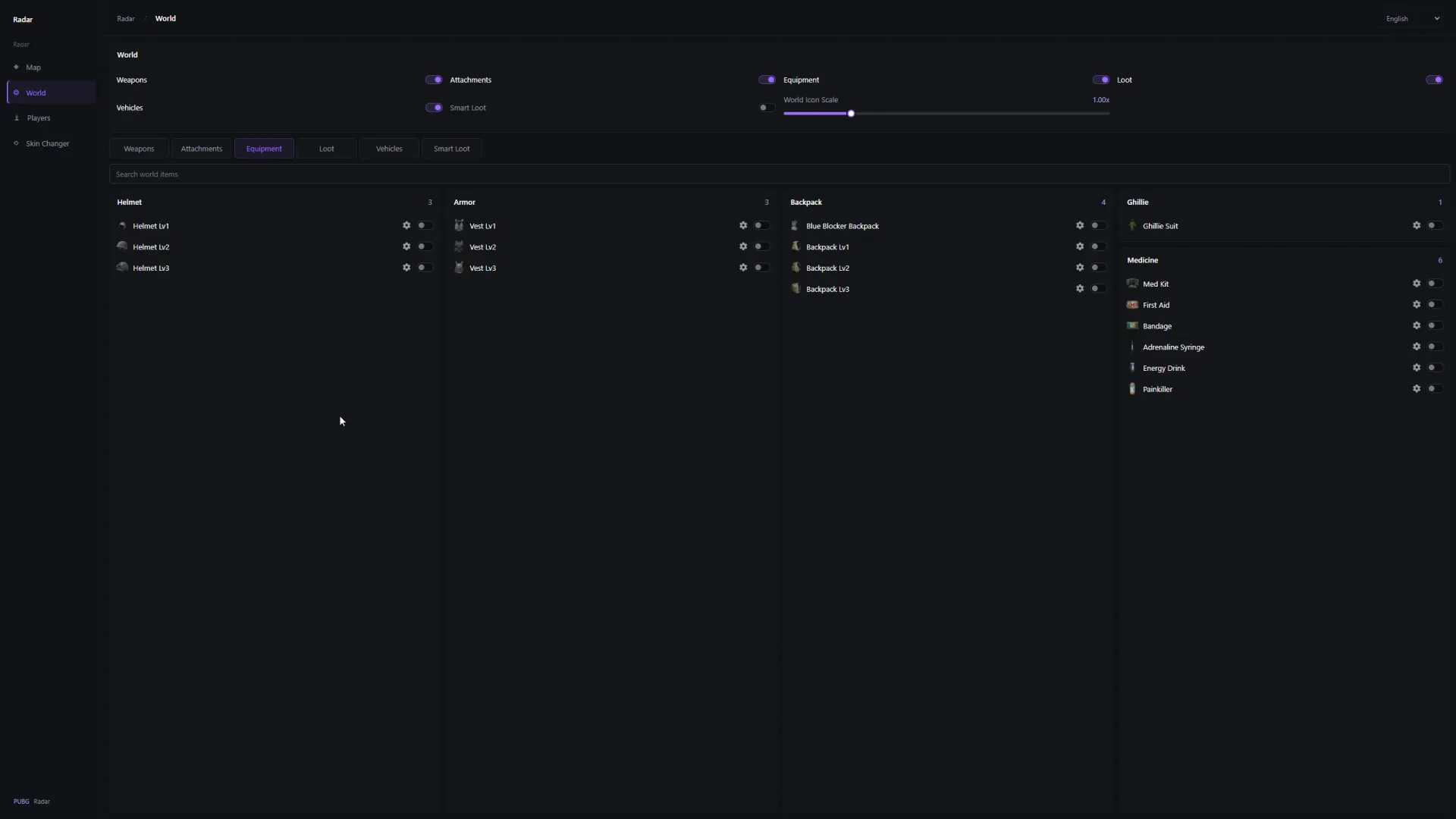Open settings gear for Vest Lv3
Screen dimensions: 1456x819
(743, 268)
